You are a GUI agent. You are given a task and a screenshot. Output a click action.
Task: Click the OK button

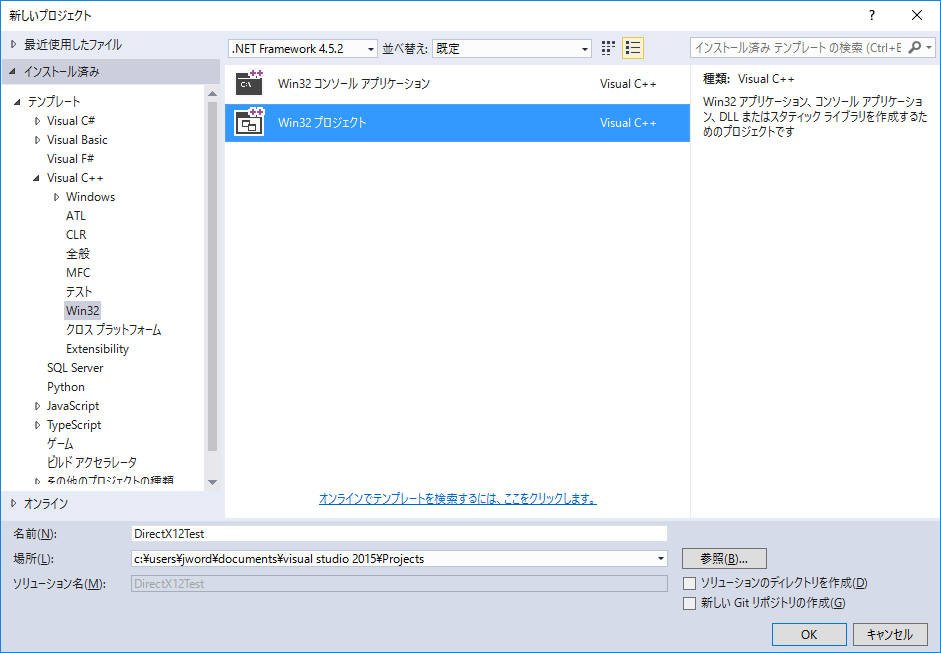[809, 634]
